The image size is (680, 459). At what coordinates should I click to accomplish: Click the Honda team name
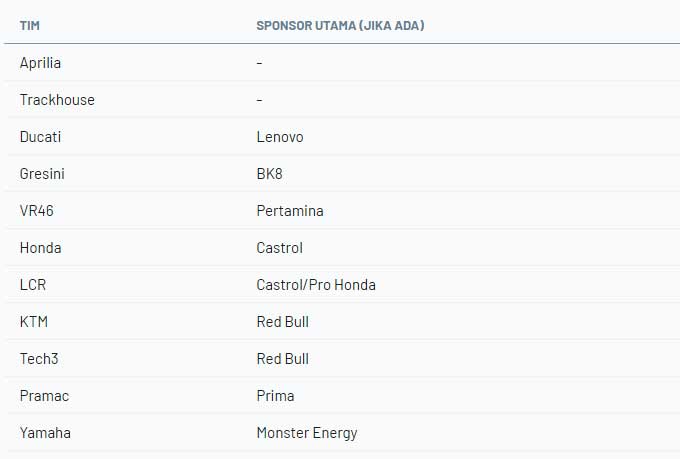[40, 248]
